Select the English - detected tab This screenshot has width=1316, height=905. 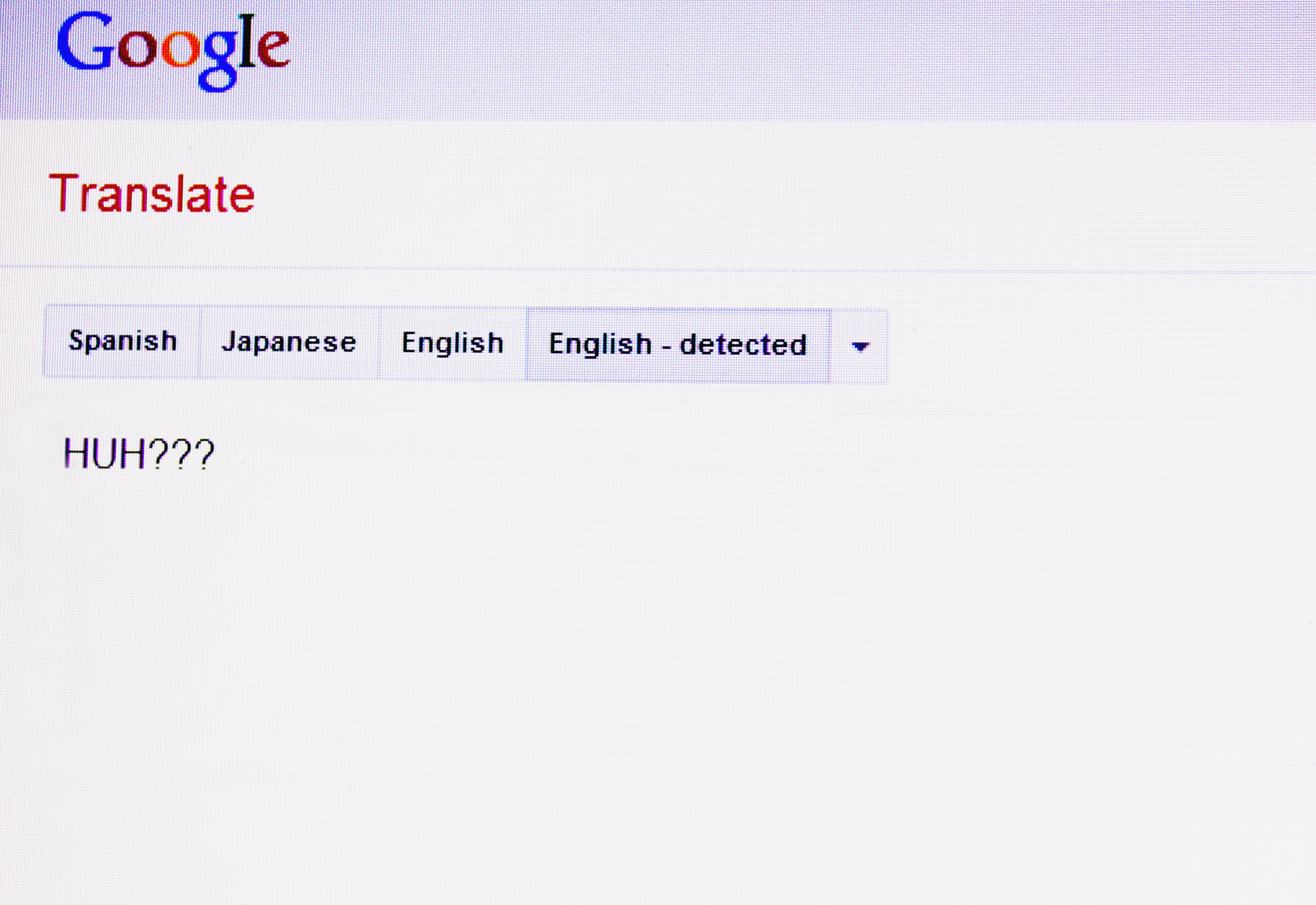click(678, 345)
